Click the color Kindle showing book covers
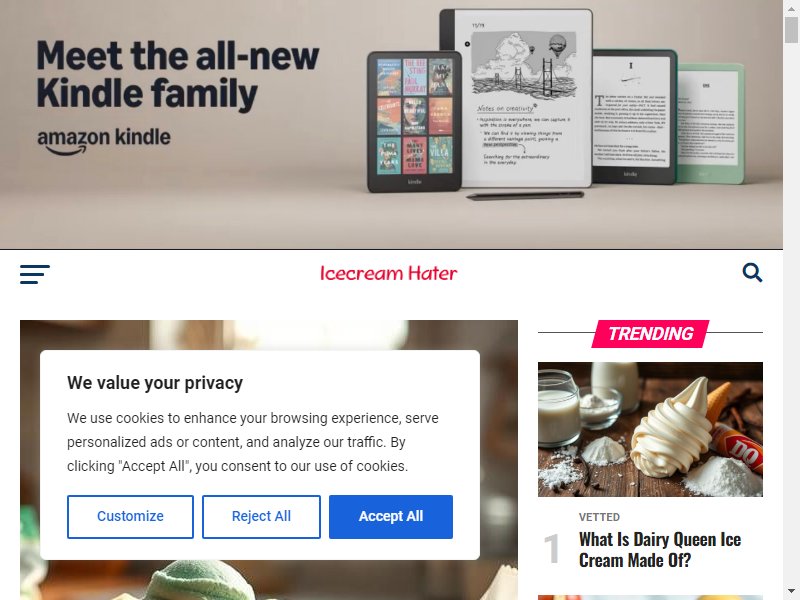Image resolution: width=800 pixels, height=600 pixels. tap(414, 121)
